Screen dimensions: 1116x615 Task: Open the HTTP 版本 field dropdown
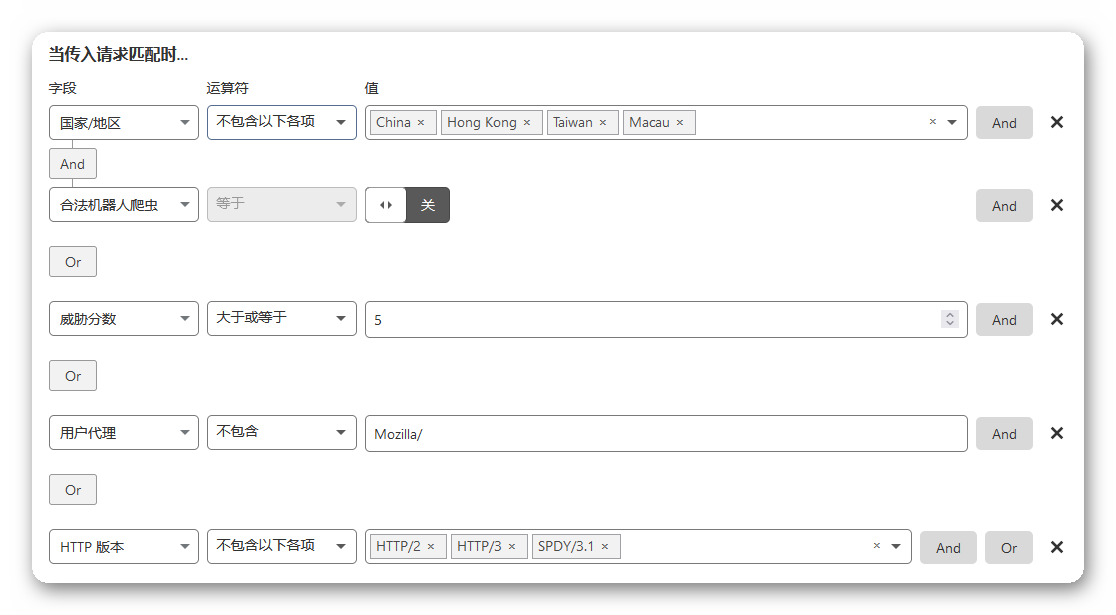pos(123,546)
